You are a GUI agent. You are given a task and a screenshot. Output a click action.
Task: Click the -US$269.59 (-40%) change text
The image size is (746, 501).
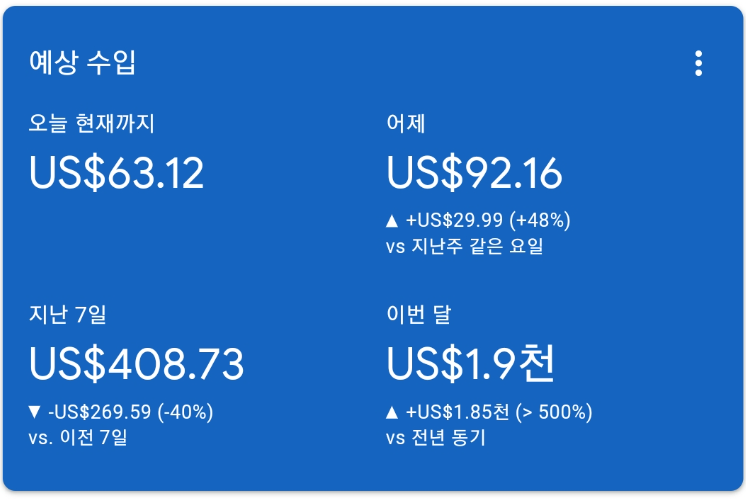pyautogui.click(x=130, y=411)
